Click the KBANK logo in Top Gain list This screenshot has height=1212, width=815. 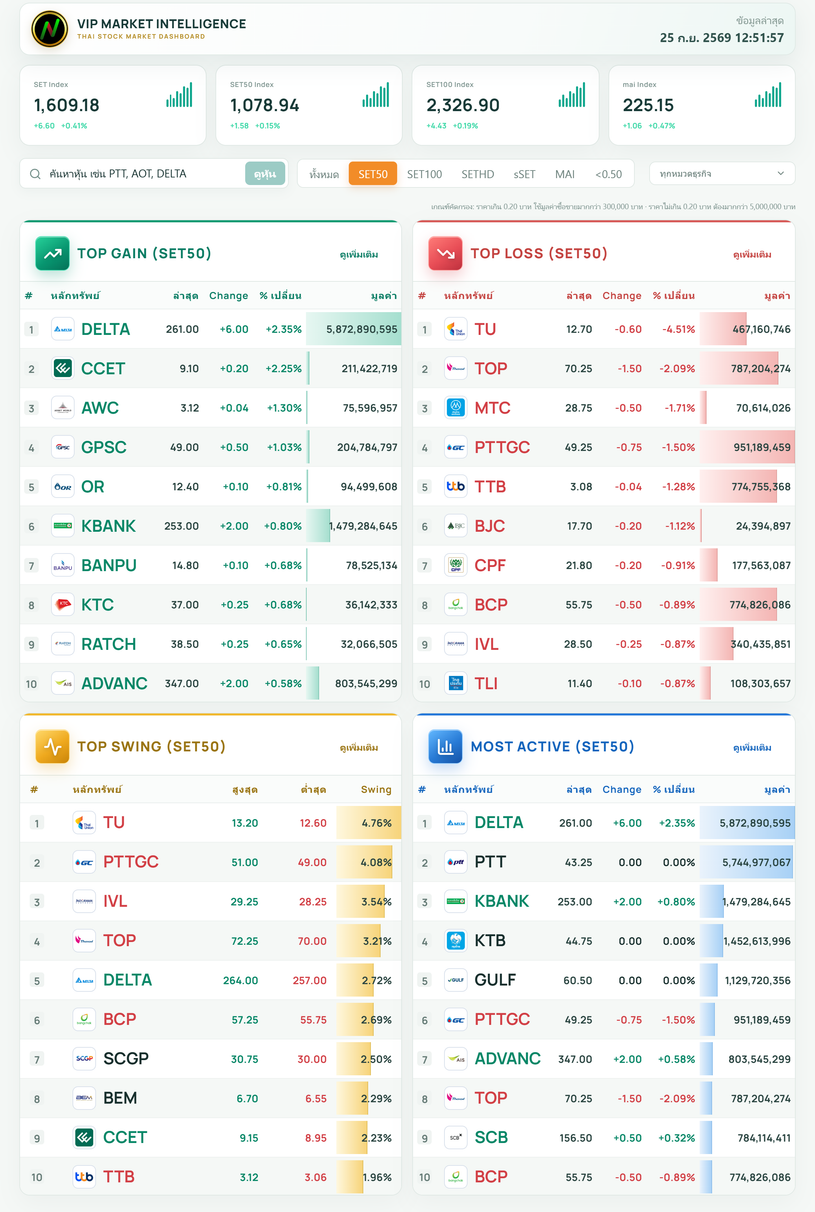(62, 526)
